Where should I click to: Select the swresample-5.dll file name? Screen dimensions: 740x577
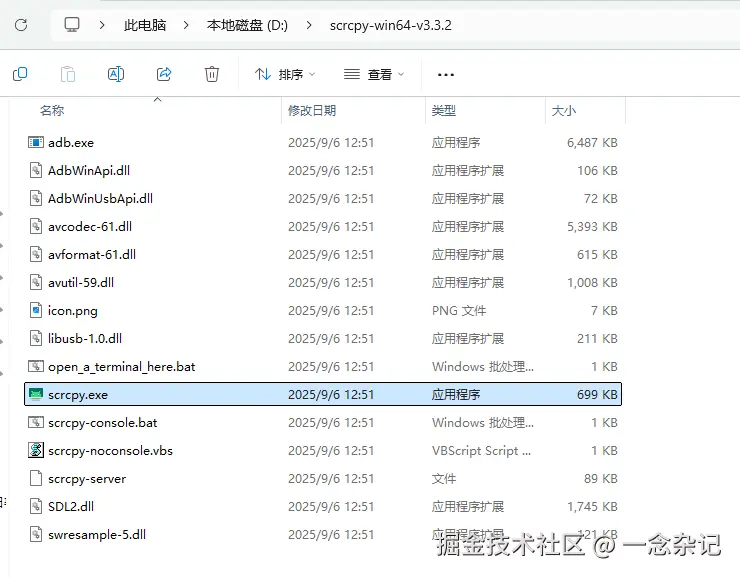click(97, 535)
